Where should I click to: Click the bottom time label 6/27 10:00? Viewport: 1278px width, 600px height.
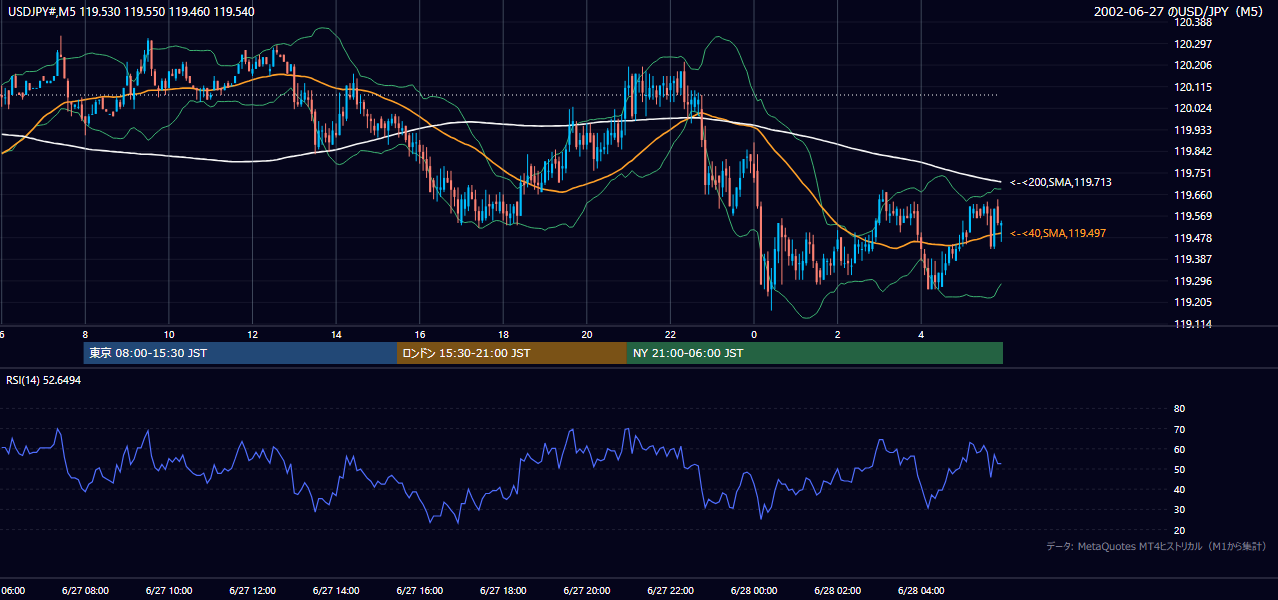(x=169, y=590)
